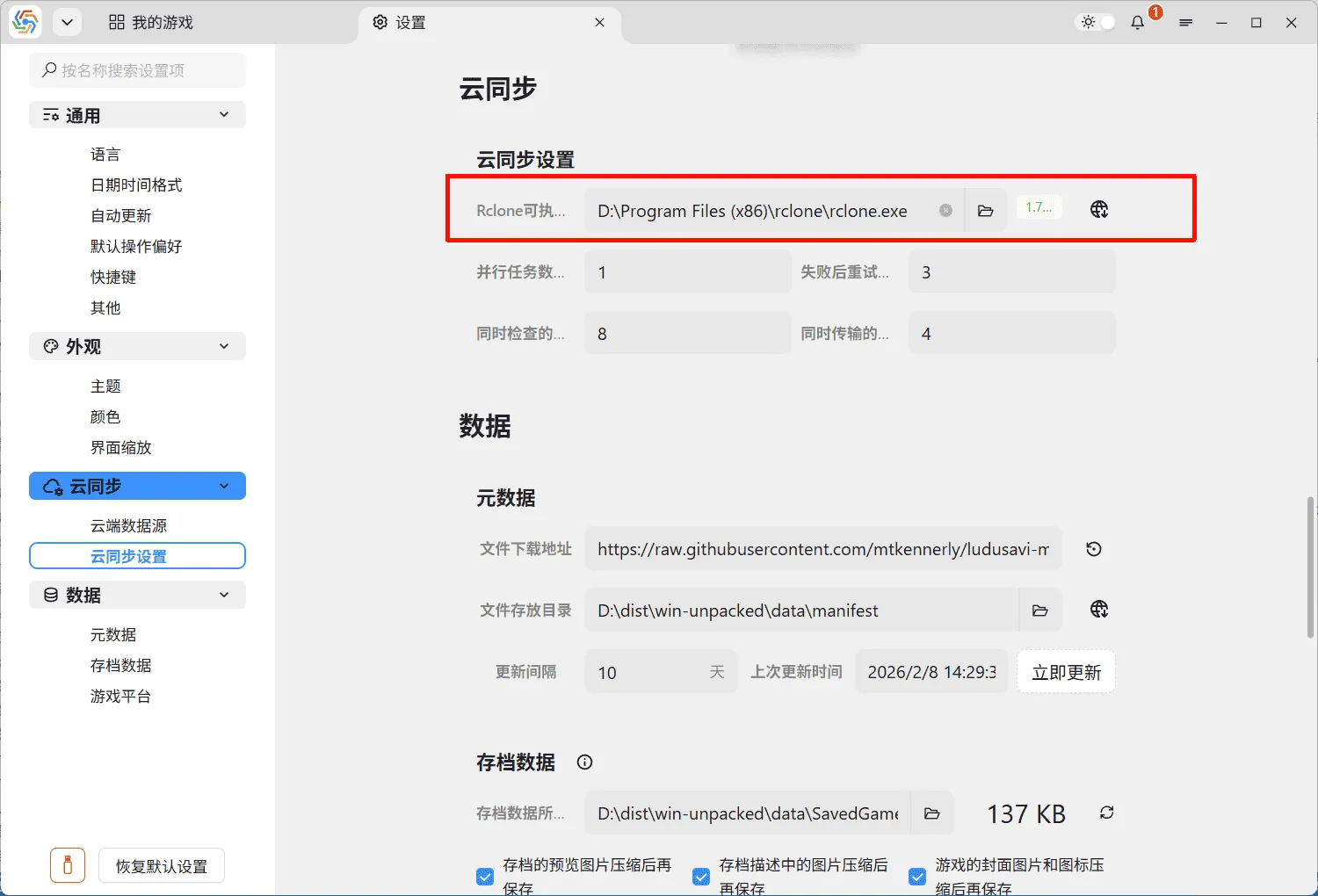Screen dimensions: 1318x896
Task: Browse for rclone.exe using folder icon
Action: point(986,210)
